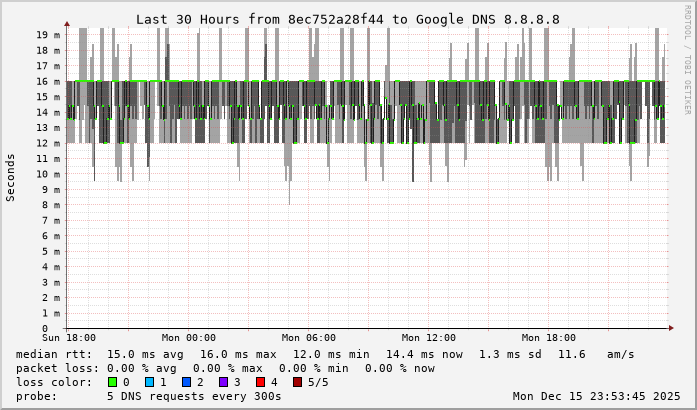The height and width of the screenshot is (410, 697).
Task: Click the probe '5 DNS requests every 300s' text
Action: 194,396
